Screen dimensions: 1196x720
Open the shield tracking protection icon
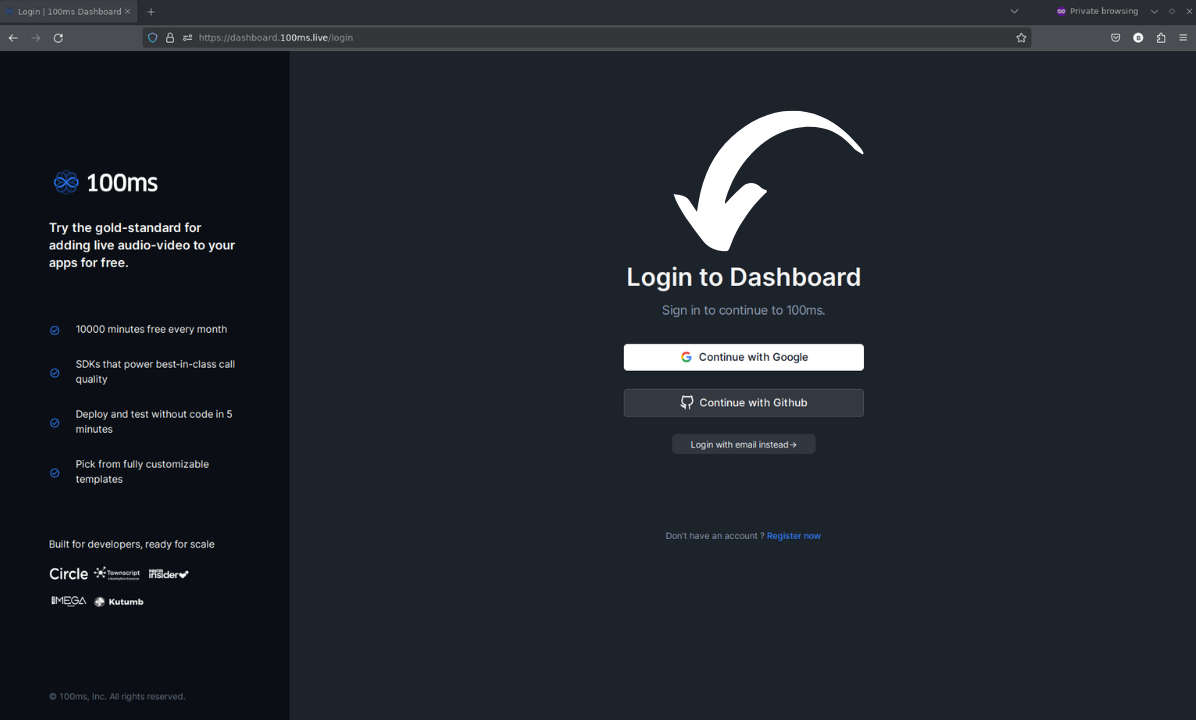coord(153,37)
